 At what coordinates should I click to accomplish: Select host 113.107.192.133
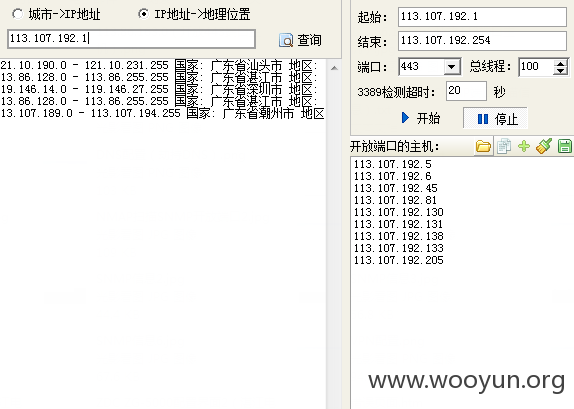click(x=398, y=249)
